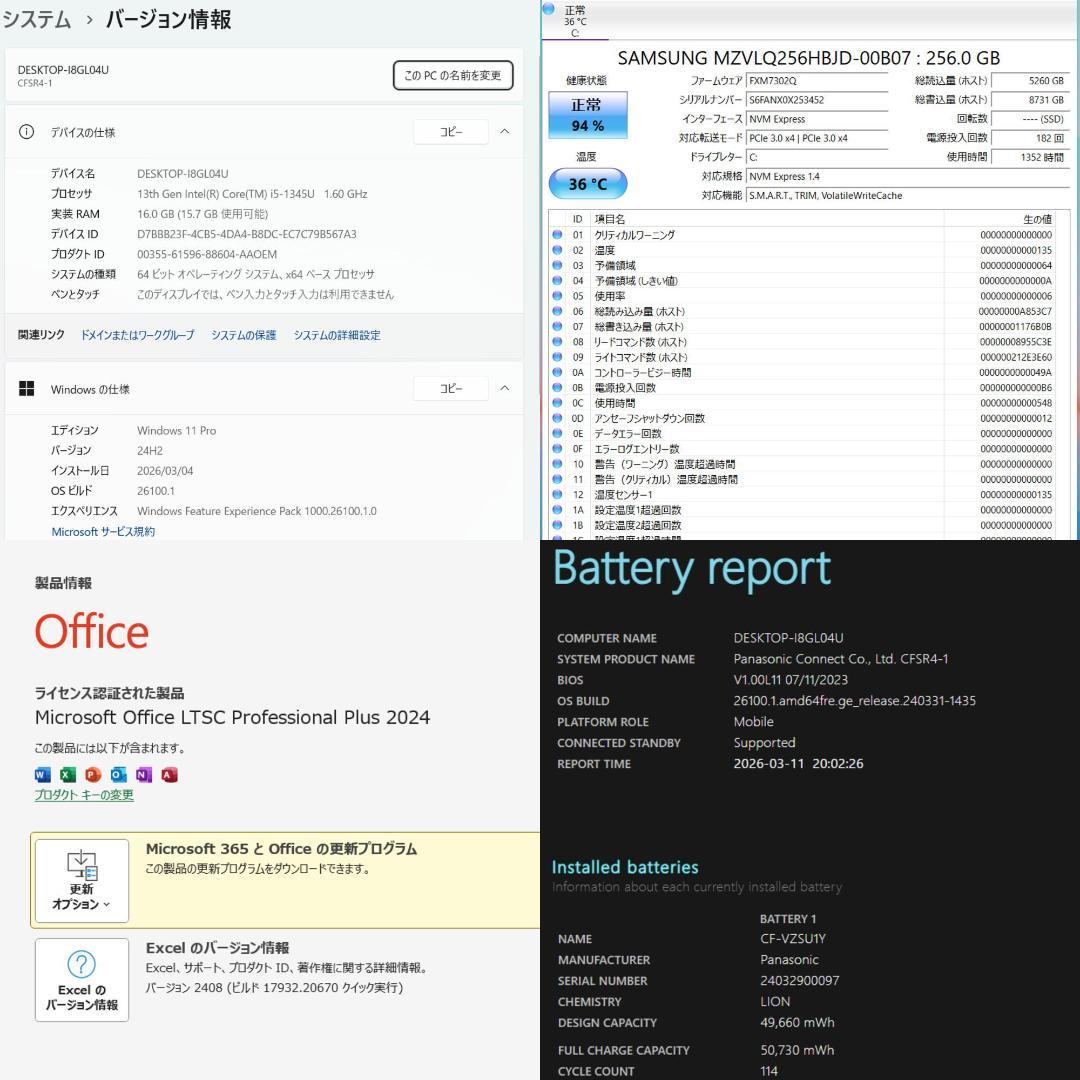Click the デバイスの仕様 info circle icon
1080x1080 pixels.
pos(26,132)
